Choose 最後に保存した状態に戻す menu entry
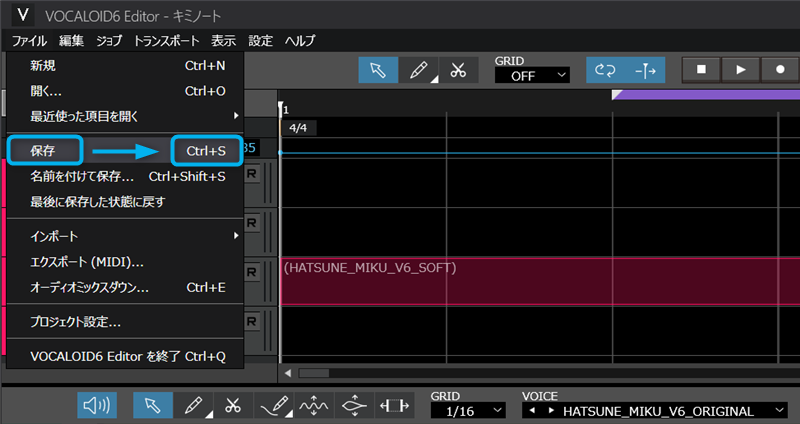The height and width of the screenshot is (424, 800). [x=126, y=202]
